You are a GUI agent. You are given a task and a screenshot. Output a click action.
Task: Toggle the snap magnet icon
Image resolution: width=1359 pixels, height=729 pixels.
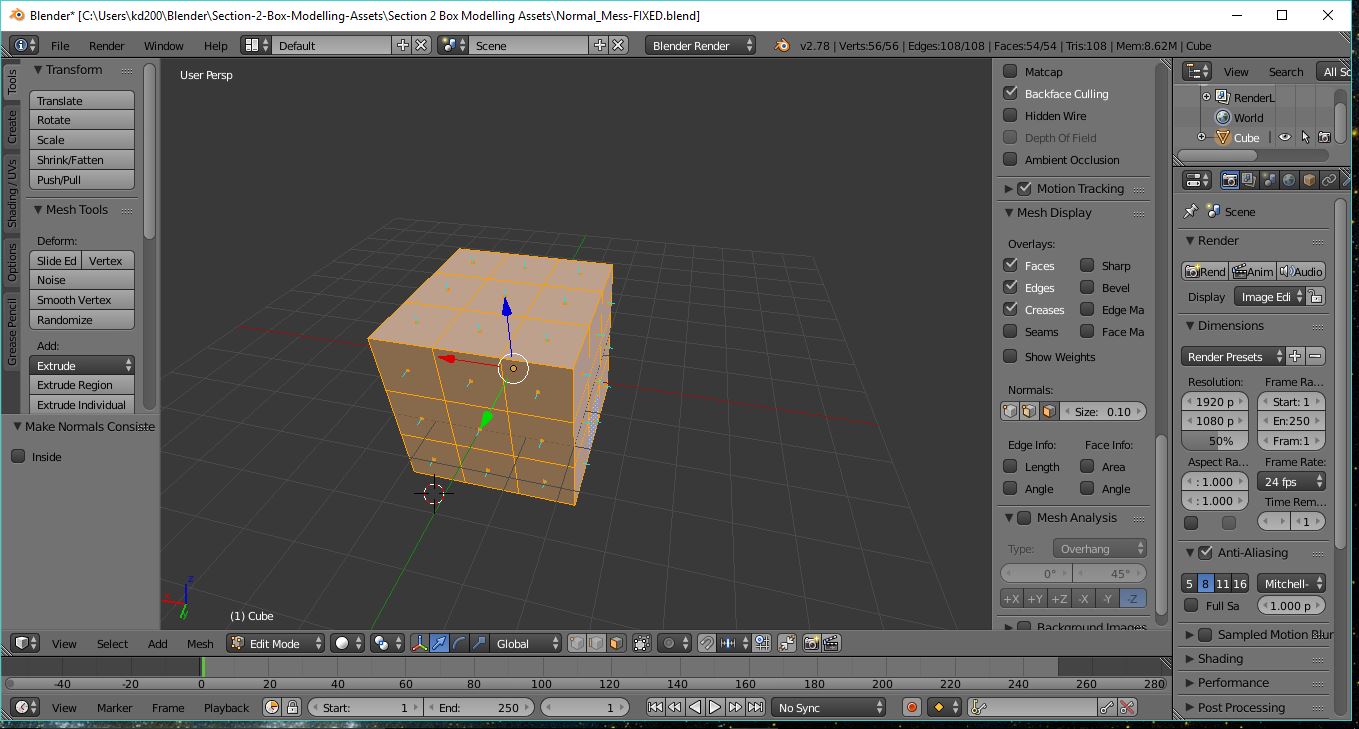coord(706,643)
